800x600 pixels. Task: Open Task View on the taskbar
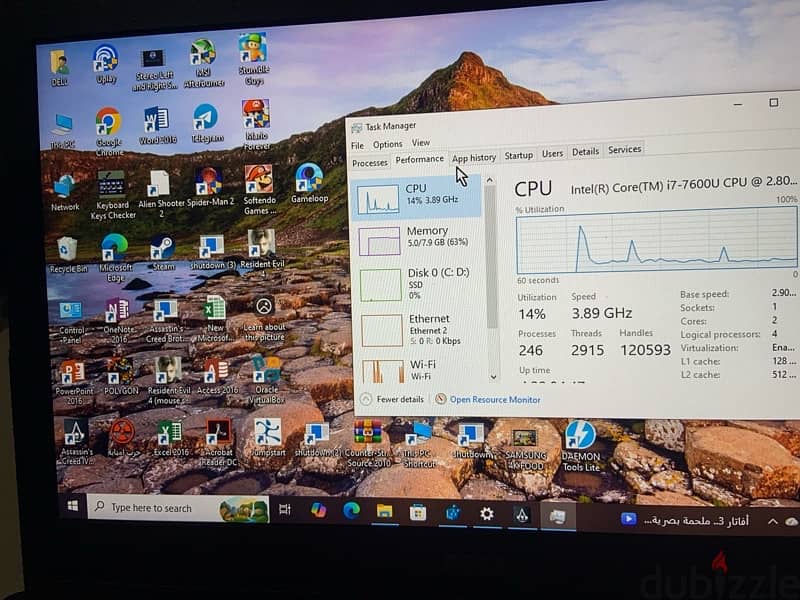285,509
